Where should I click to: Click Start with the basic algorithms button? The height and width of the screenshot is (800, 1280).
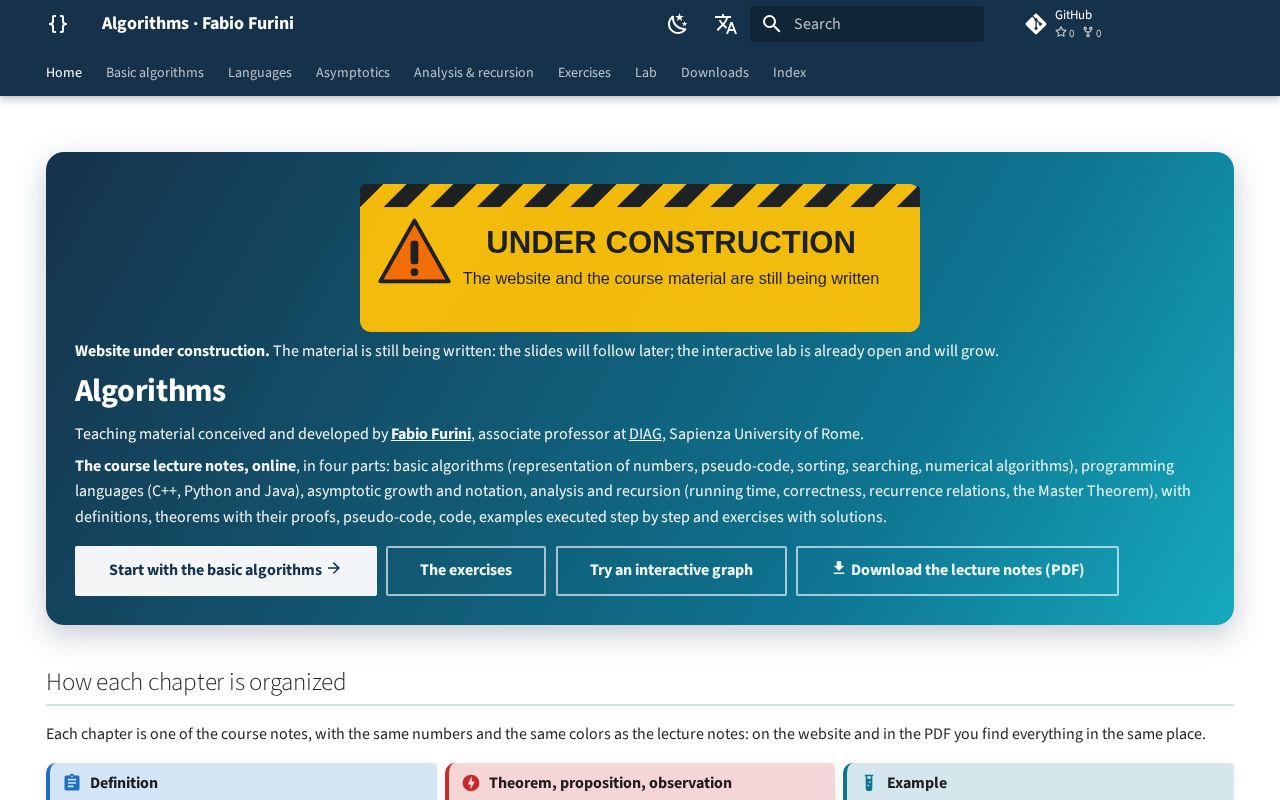pyautogui.click(x=226, y=571)
